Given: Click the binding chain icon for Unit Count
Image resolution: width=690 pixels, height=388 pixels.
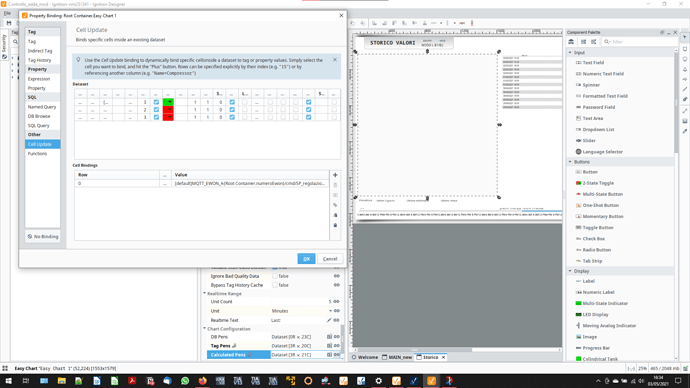Looking at the screenshot, I should [x=337, y=302].
